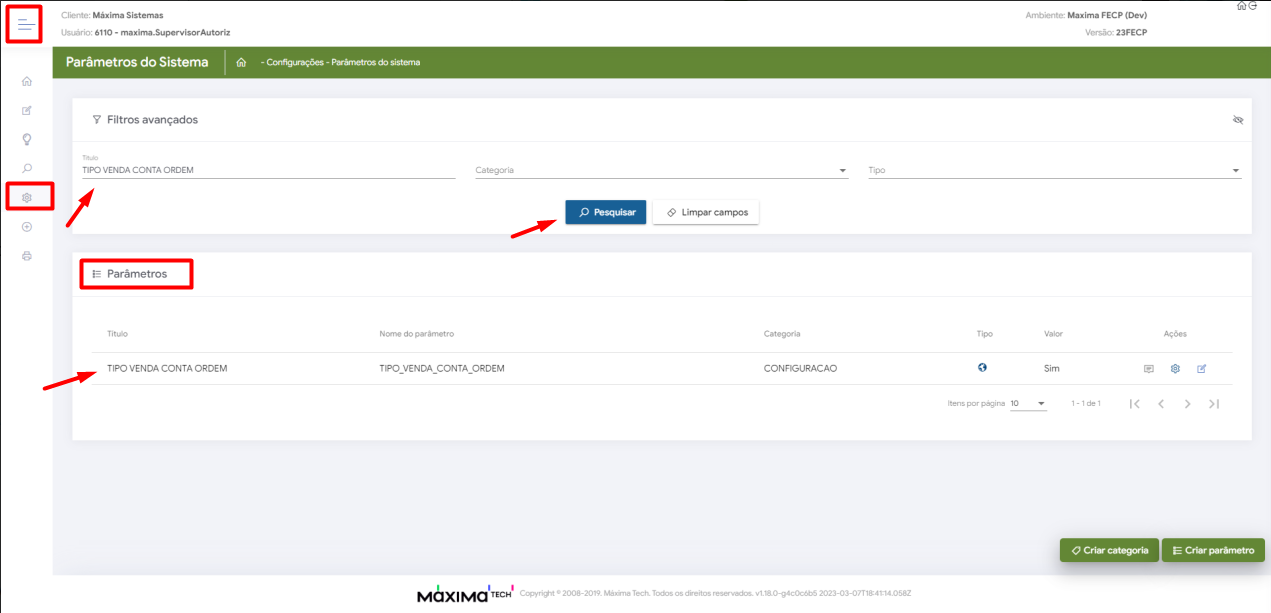Click the Título filter input field
This screenshot has width=1271, height=613.
click(x=268, y=170)
